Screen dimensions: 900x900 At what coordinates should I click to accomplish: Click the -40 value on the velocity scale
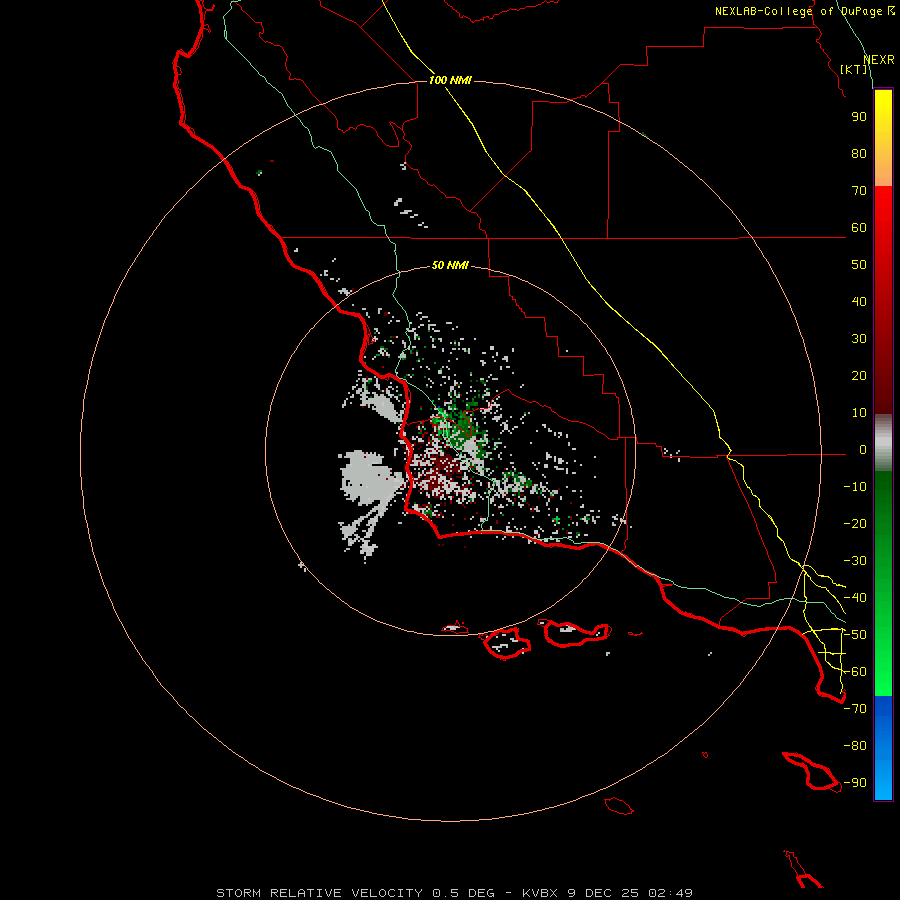pos(855,598)
